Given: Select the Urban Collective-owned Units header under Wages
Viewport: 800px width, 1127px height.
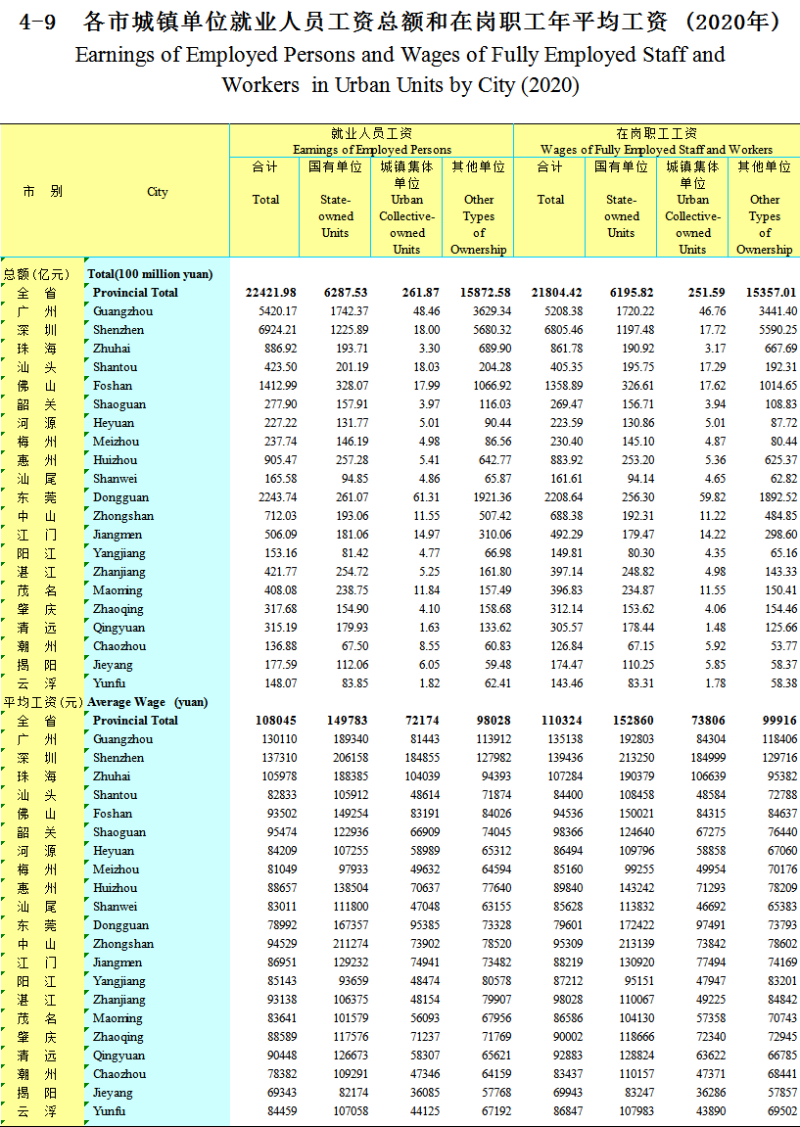Looking at the screenshot, I should (692, 208).
